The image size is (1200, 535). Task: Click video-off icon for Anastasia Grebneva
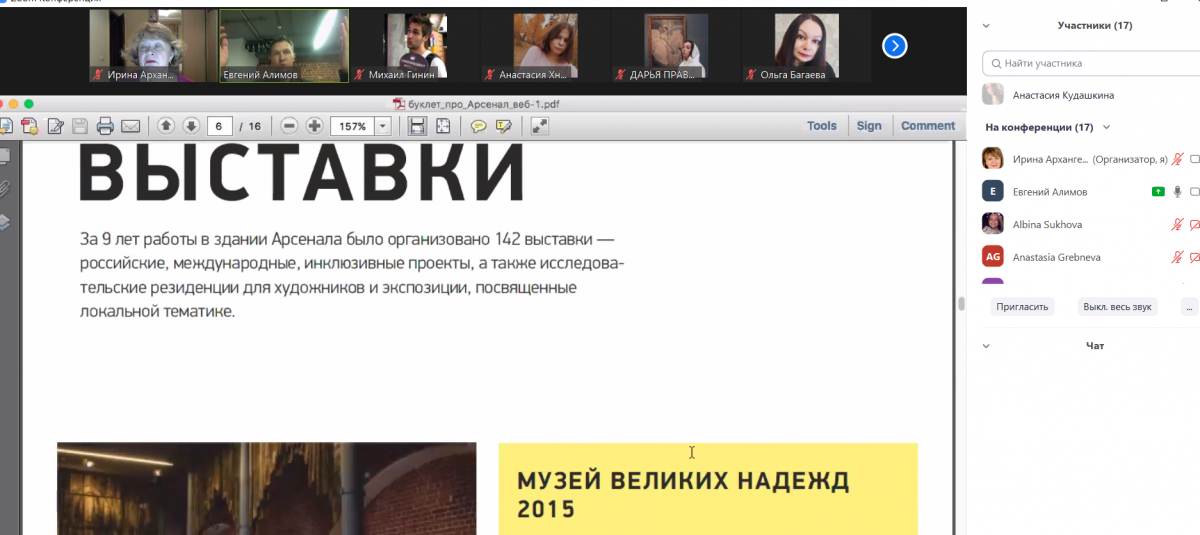[x=1195, y=257]
